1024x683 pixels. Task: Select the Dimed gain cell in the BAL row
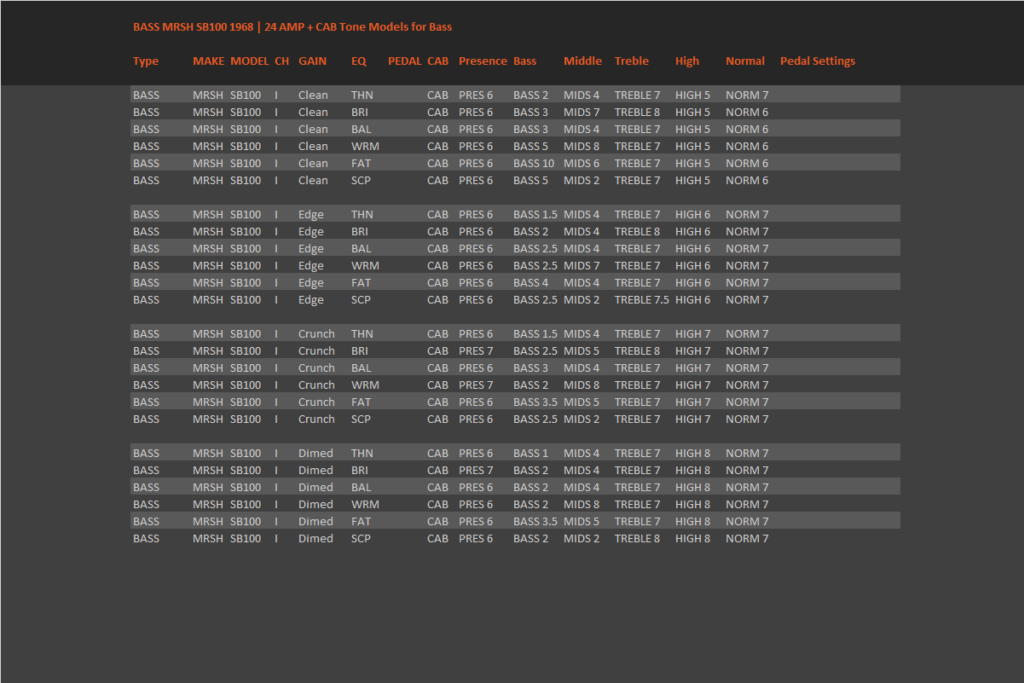315,487
